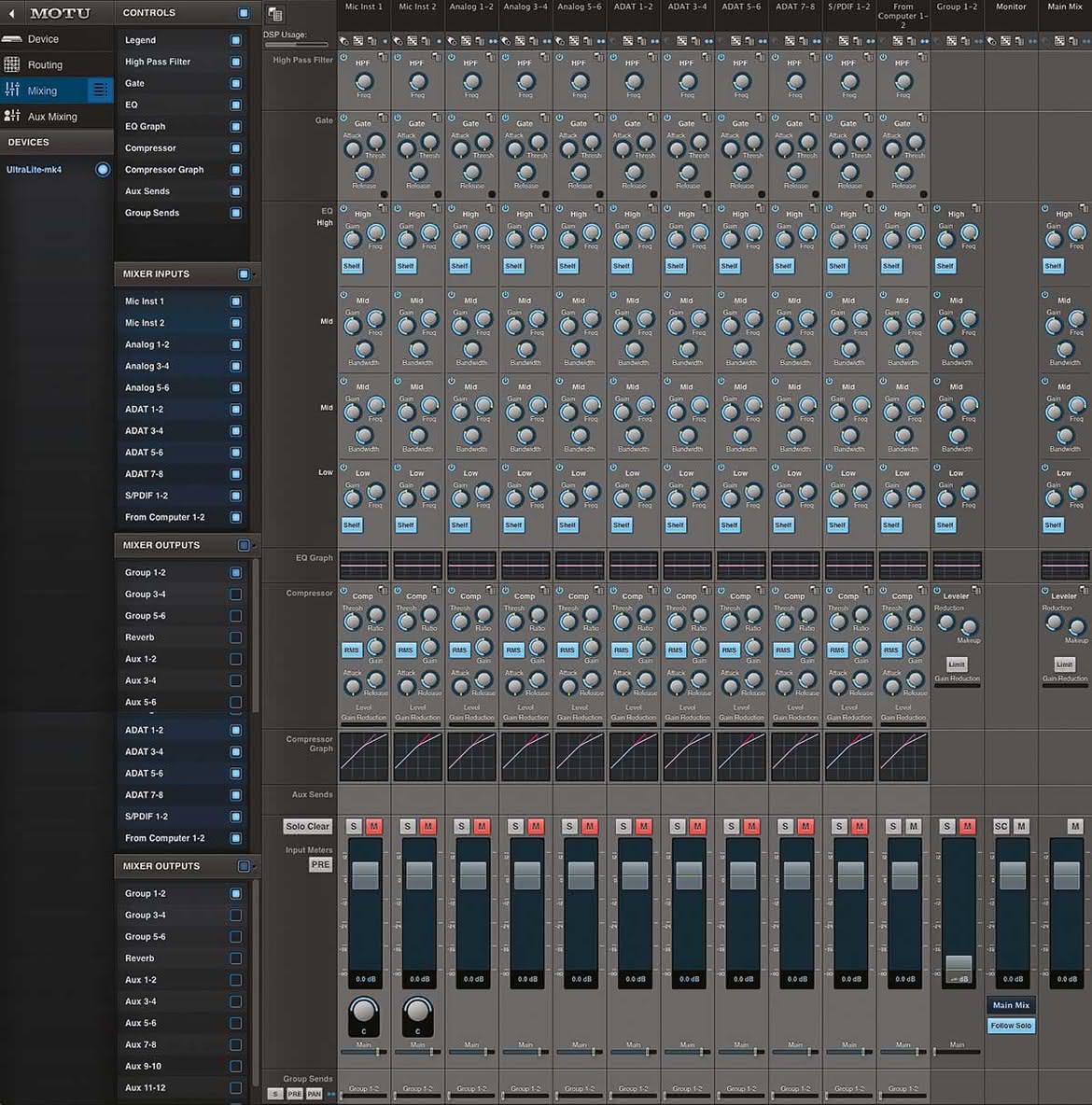Click the checkered grid icon under Mic Inst 2

coord(413,42)
